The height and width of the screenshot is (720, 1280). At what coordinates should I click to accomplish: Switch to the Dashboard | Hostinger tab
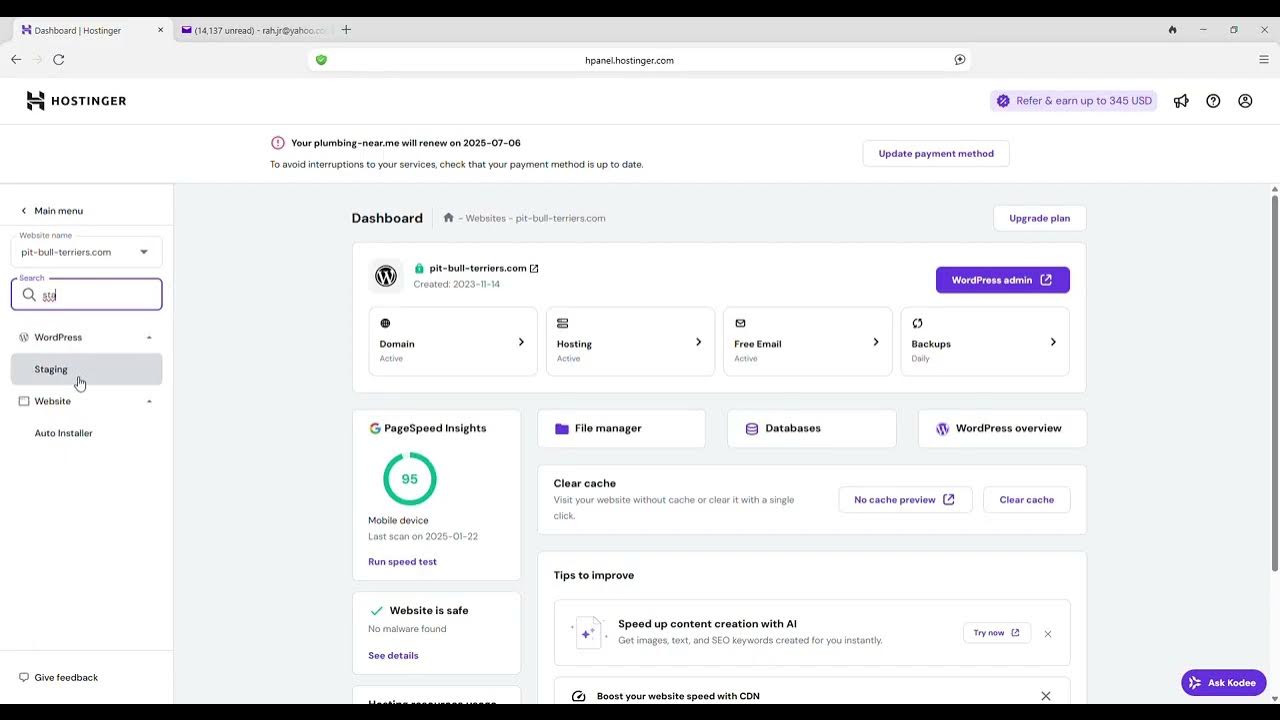point(92,30)
